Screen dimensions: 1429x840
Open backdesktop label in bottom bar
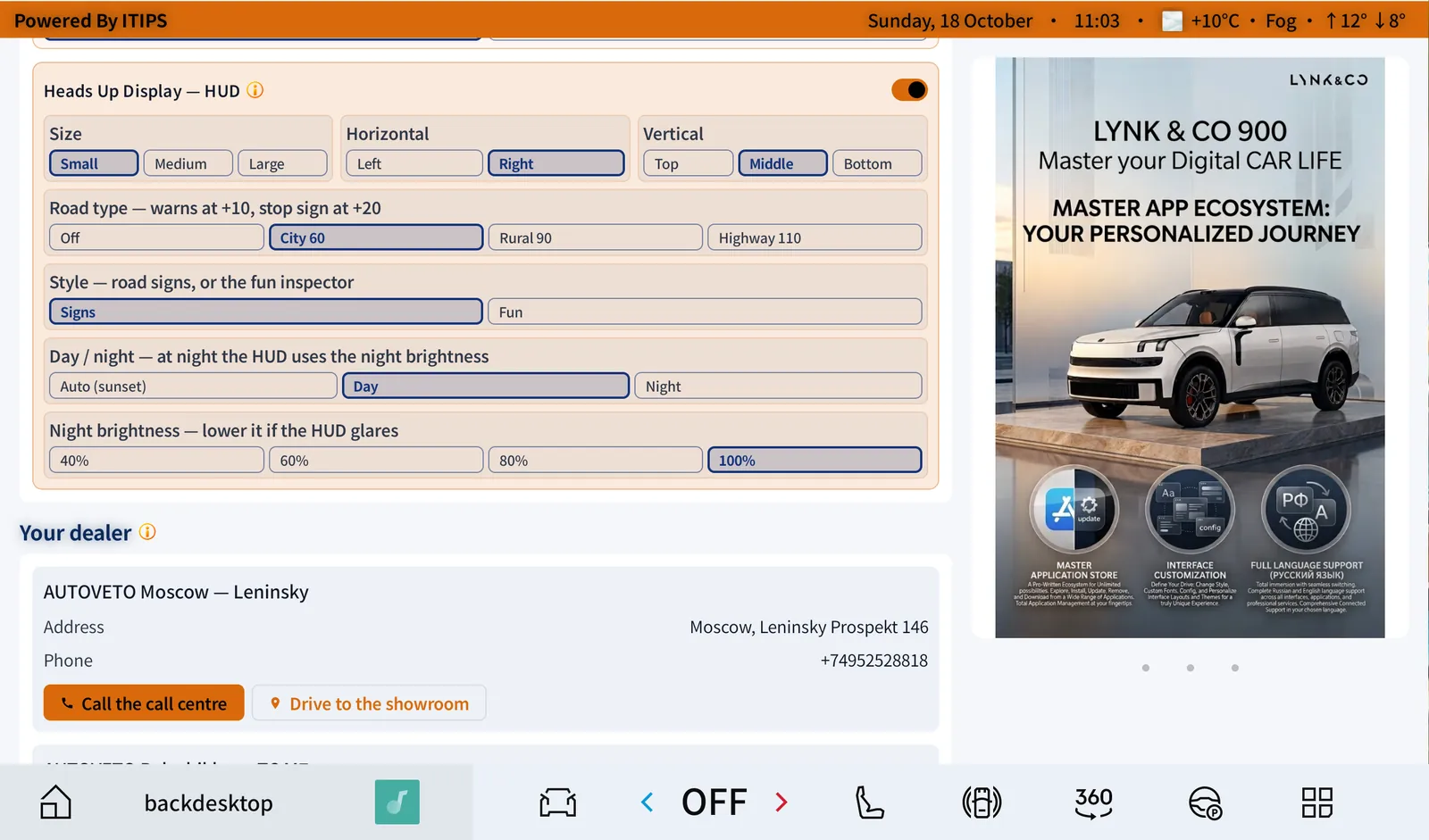(x=208, y=803)
